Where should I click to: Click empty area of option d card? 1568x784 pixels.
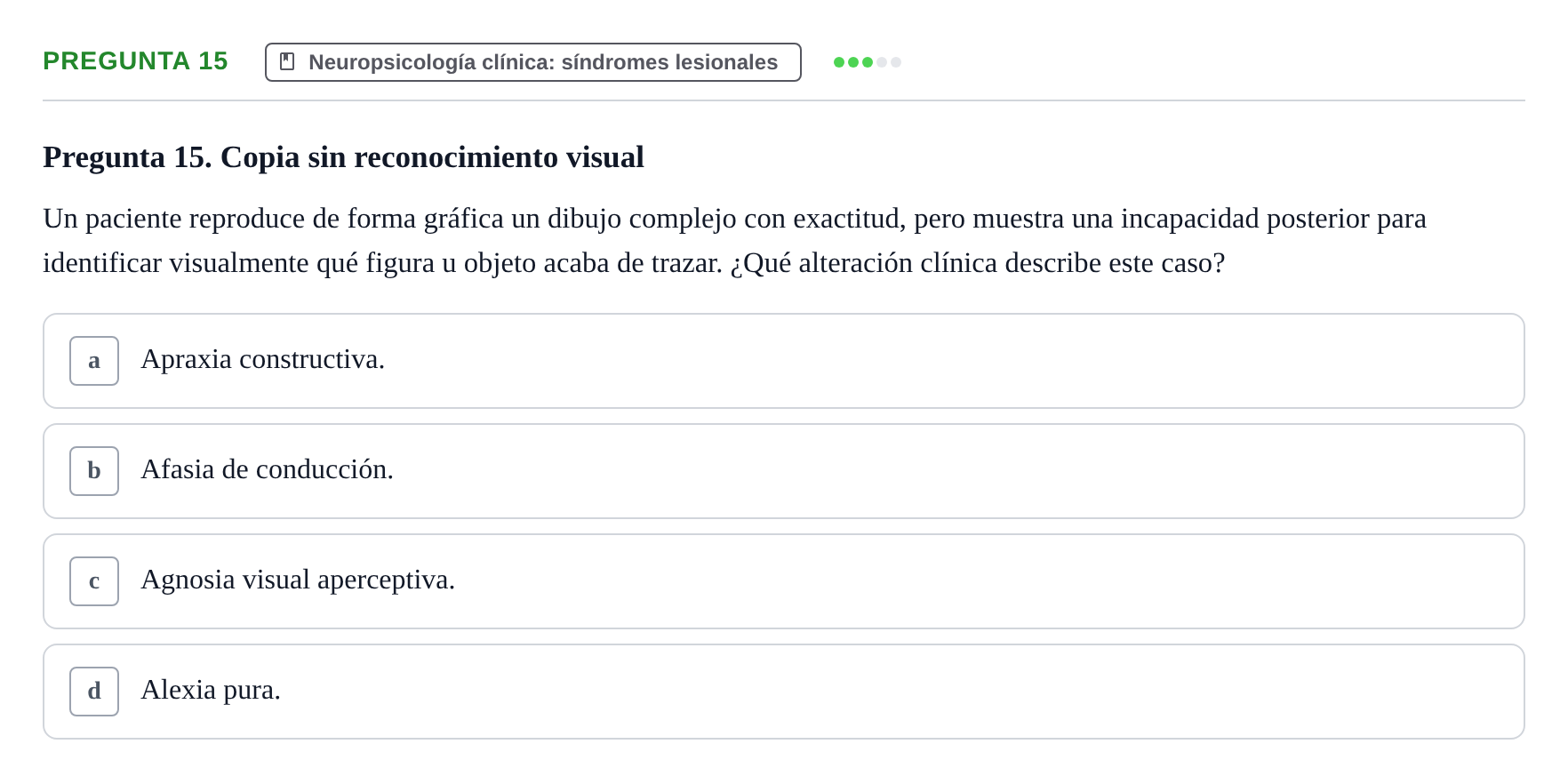point(889,692)
